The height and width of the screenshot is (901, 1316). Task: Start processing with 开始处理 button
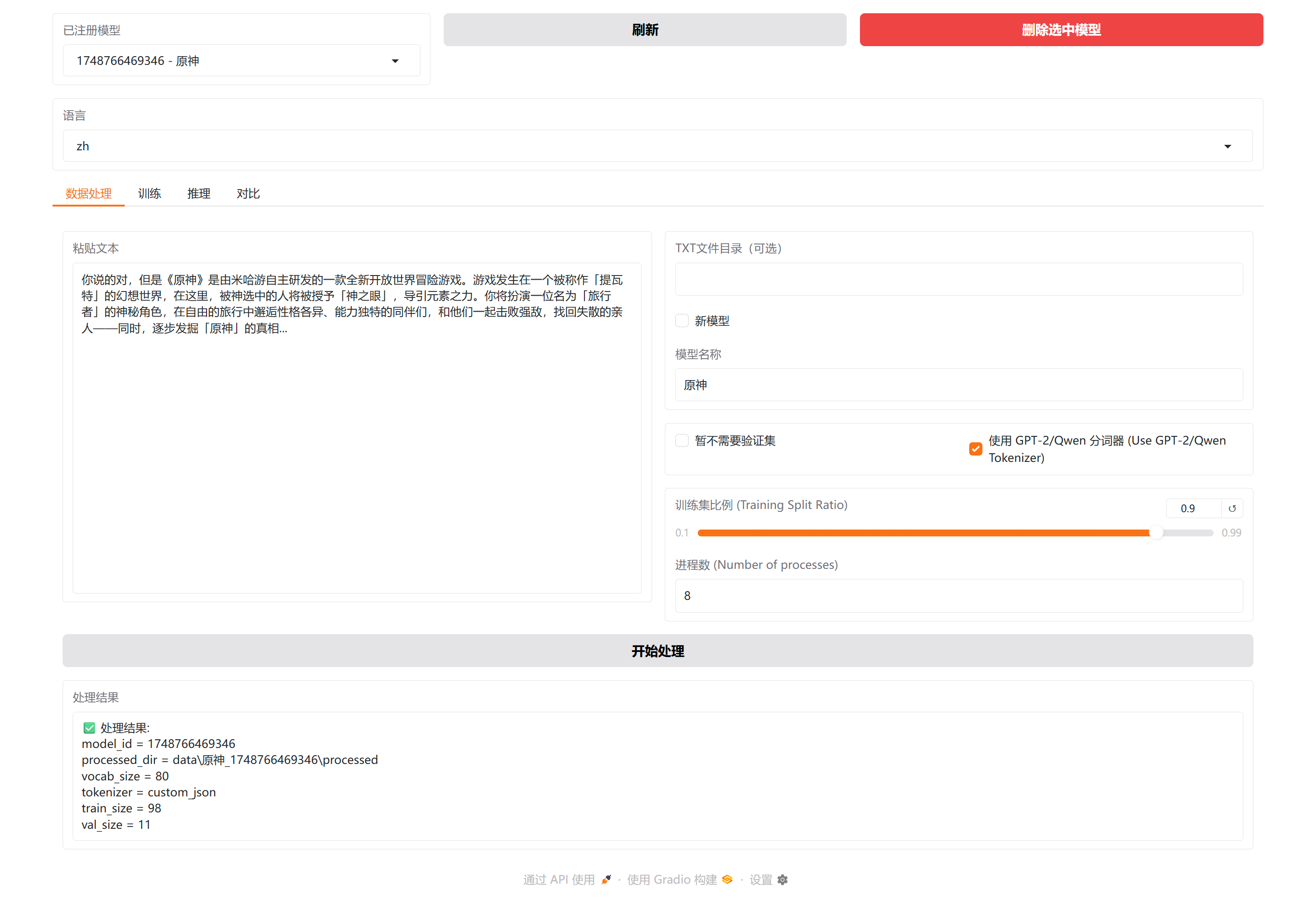tap(658, 651)
